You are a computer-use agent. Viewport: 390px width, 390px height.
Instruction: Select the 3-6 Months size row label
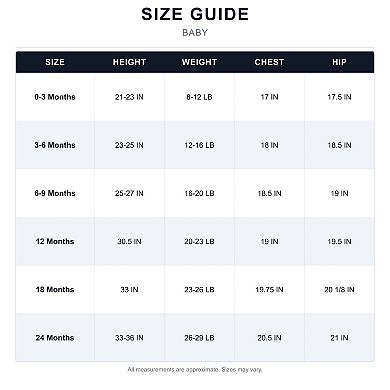pos(55,145)
